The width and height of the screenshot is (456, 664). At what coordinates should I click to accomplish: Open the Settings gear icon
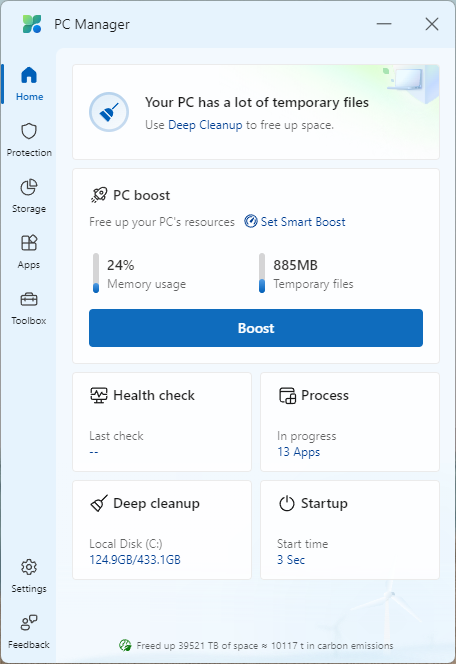(x=29, y=567)
